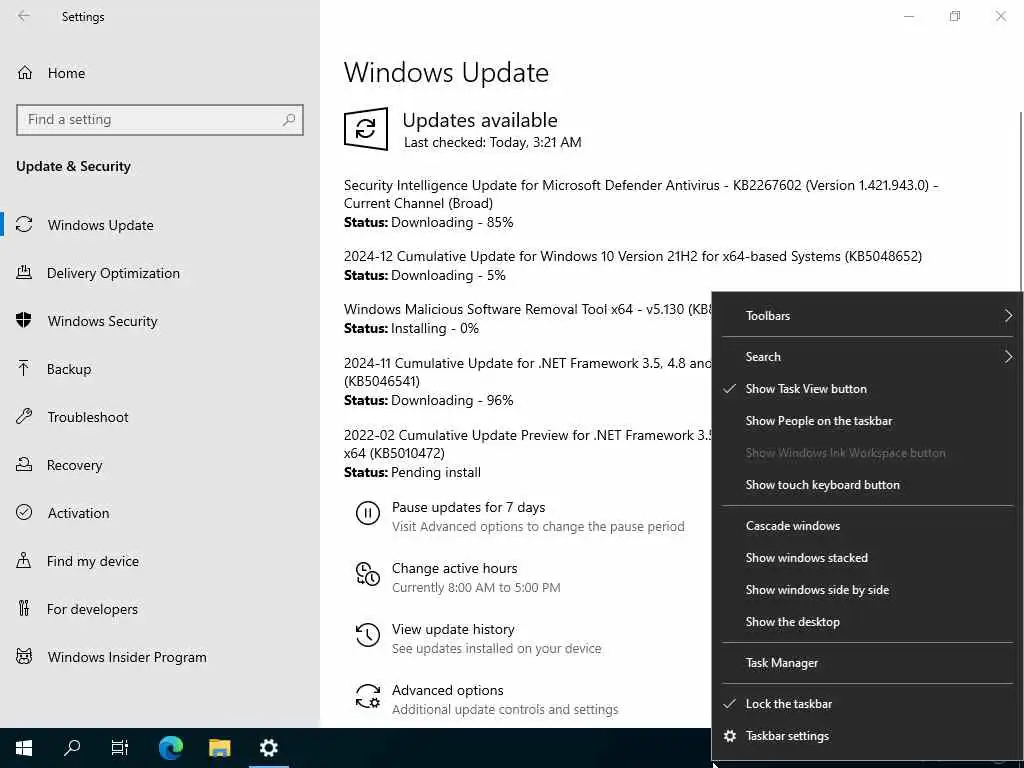Screen dimensions: 1024x768
Task: Choose Show the desktop
Action: [x=867, y=622]
